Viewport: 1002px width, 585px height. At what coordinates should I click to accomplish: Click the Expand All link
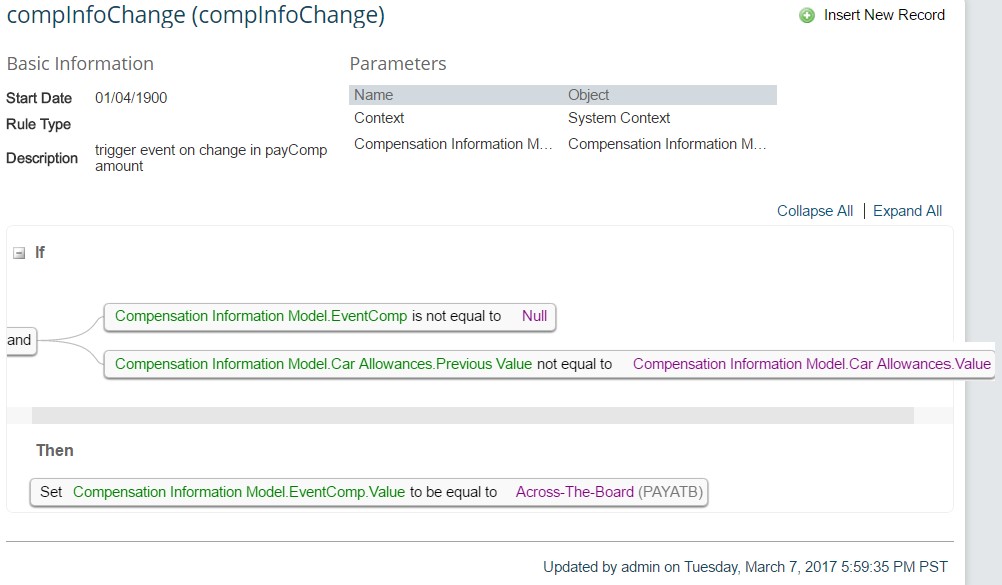[x=907, y=211]
